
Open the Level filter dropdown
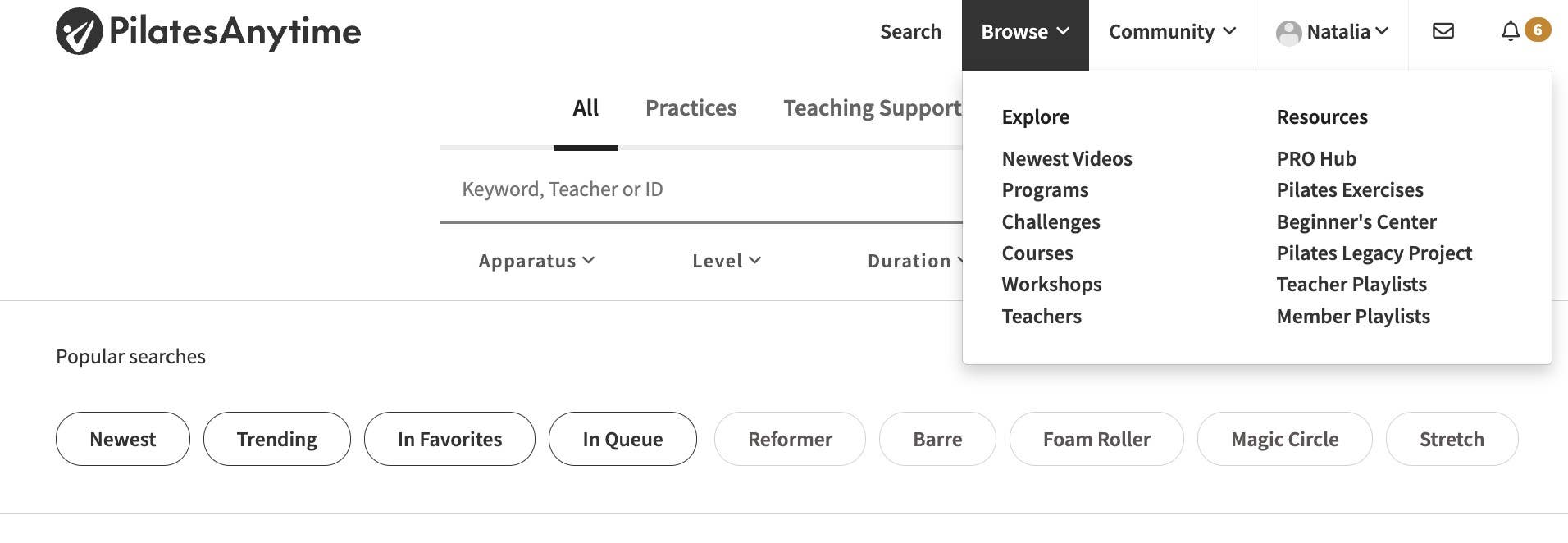point(726,261)
